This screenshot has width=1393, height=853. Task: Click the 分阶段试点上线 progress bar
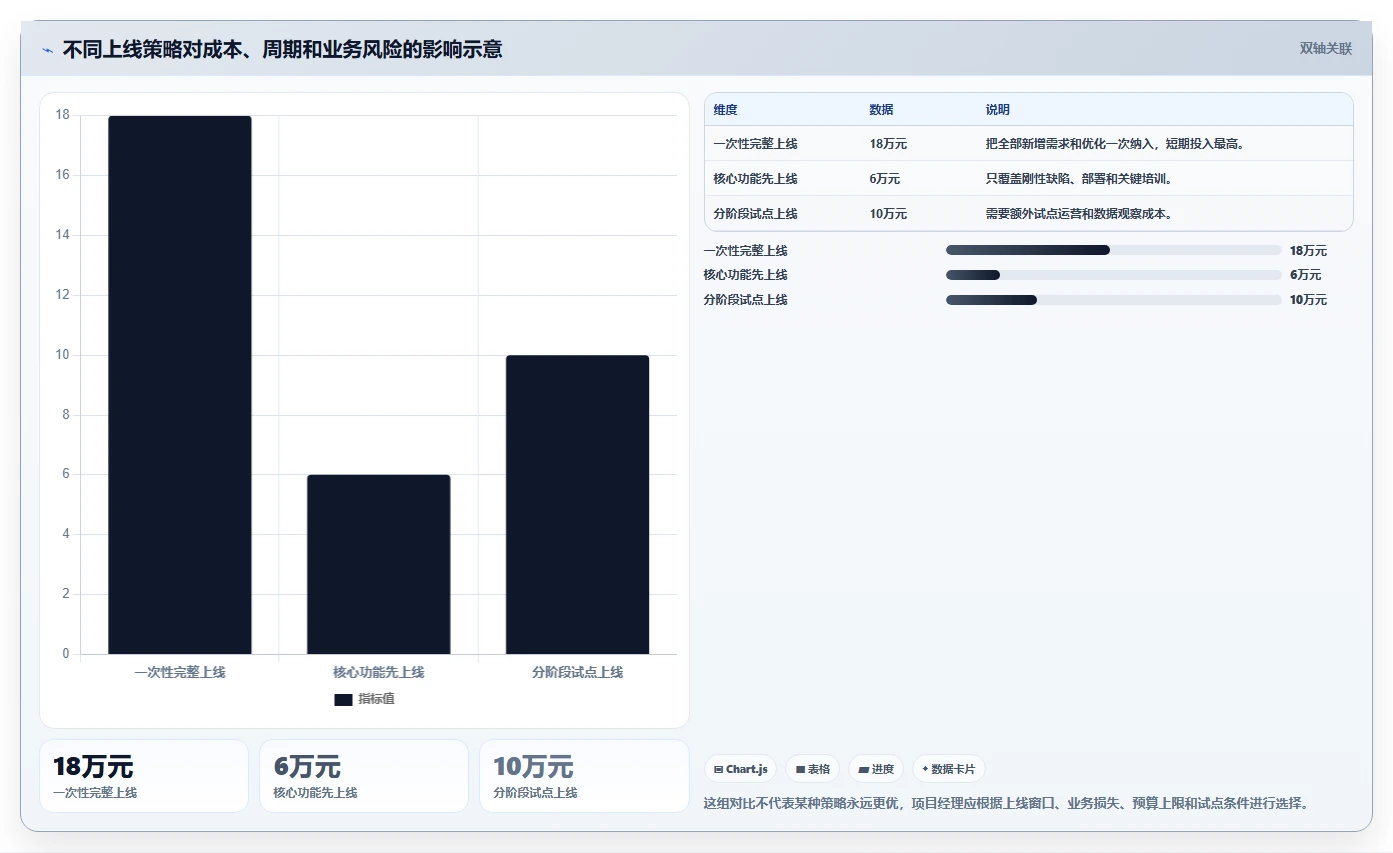click(x=1113, y=300)
